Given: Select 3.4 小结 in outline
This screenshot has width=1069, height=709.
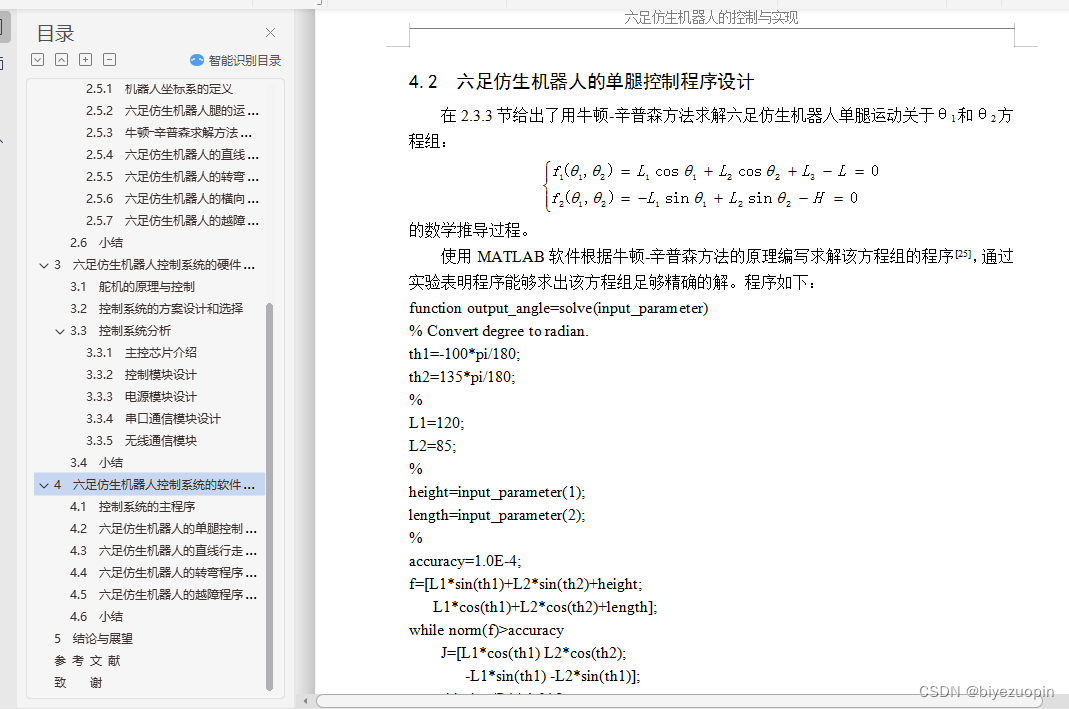Looking at the screenshot, I should pyautogui.click(x=96, y=462).
